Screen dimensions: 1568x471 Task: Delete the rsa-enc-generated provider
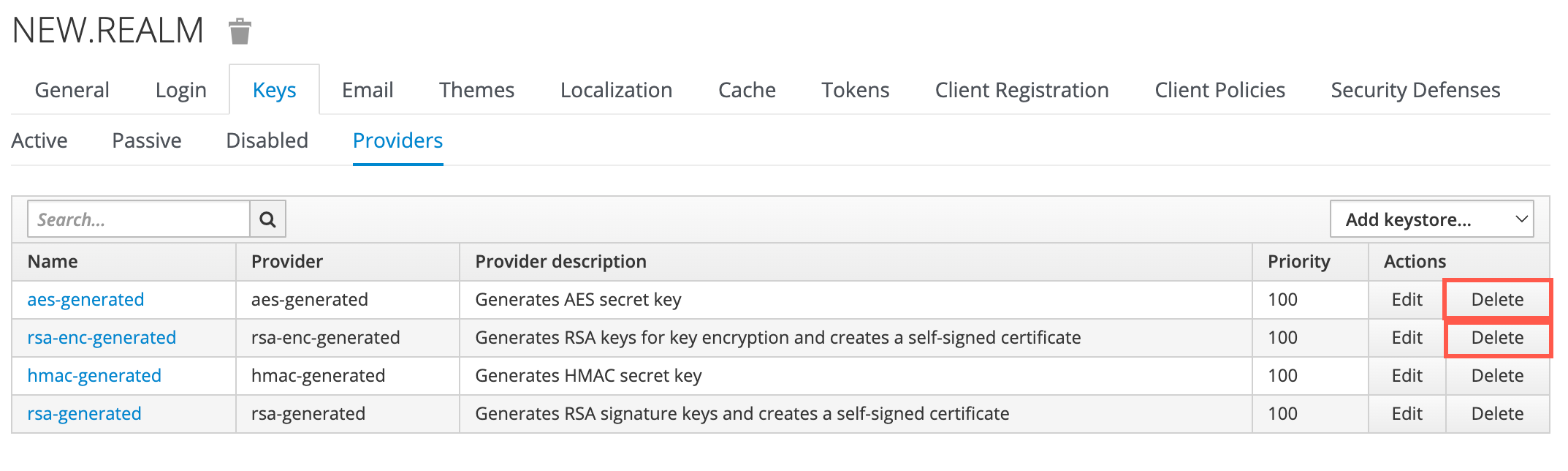tap(1497, 338)
